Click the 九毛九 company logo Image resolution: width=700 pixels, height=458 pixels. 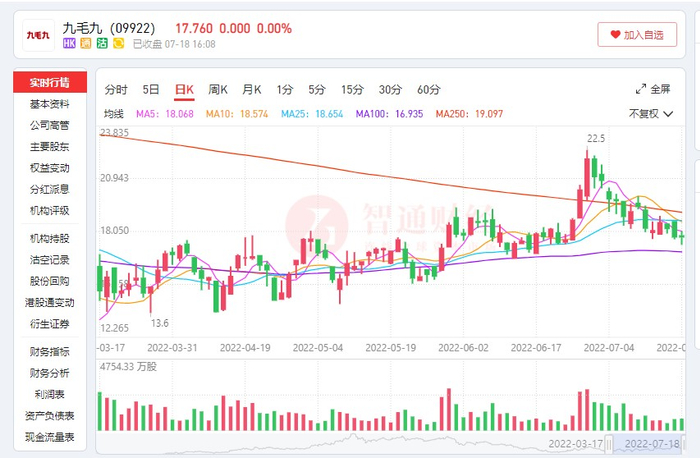39,35
